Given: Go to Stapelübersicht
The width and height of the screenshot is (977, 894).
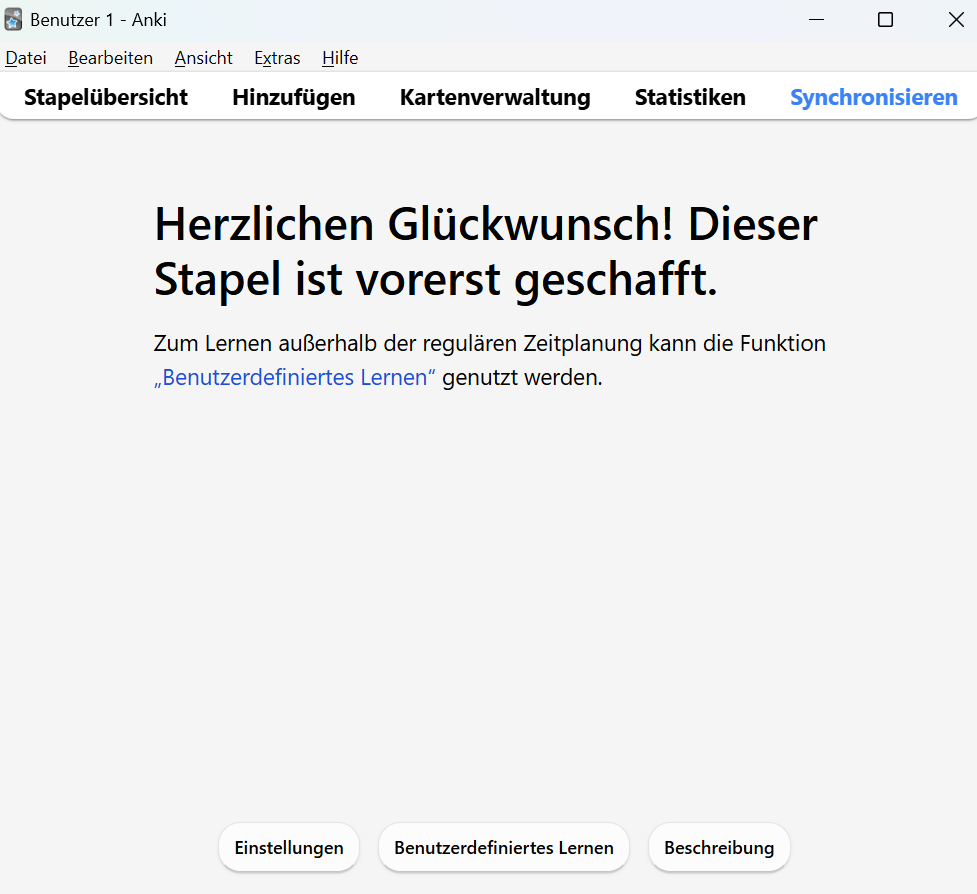Looking at the screenshot, I should 106,97.
